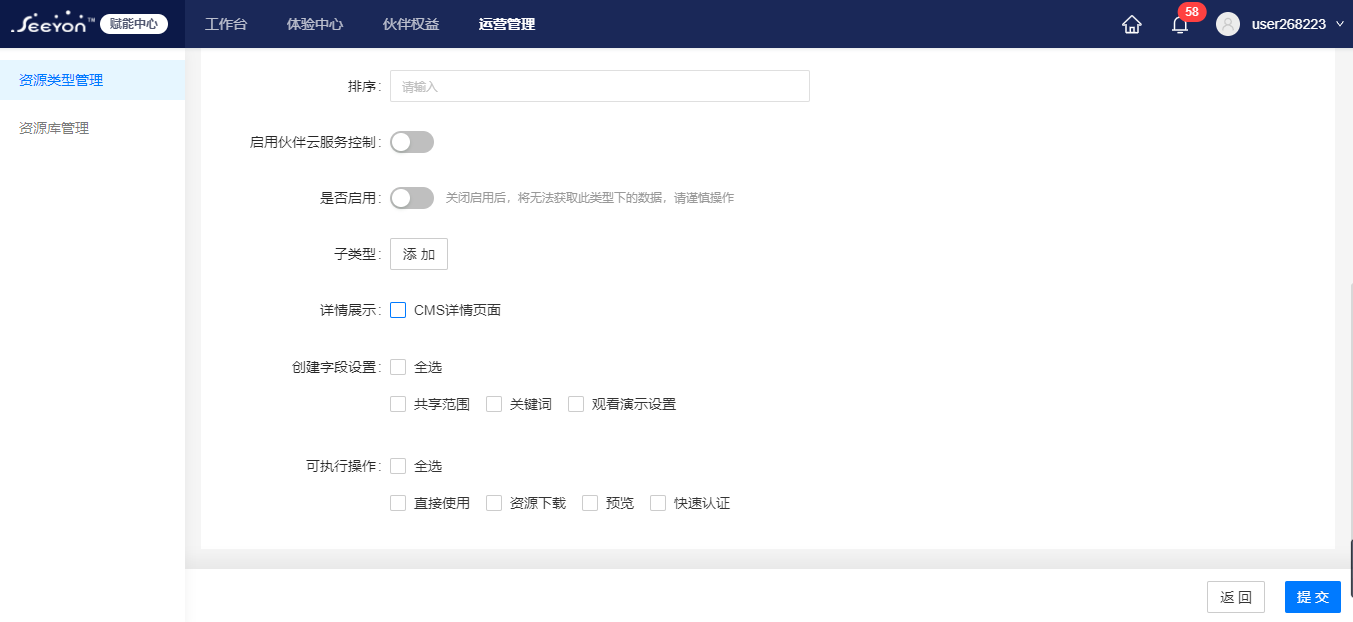This screenshot has height=622, width=1353.
Task: Click the user268223 username
Action: click(x=1289, y=24)
